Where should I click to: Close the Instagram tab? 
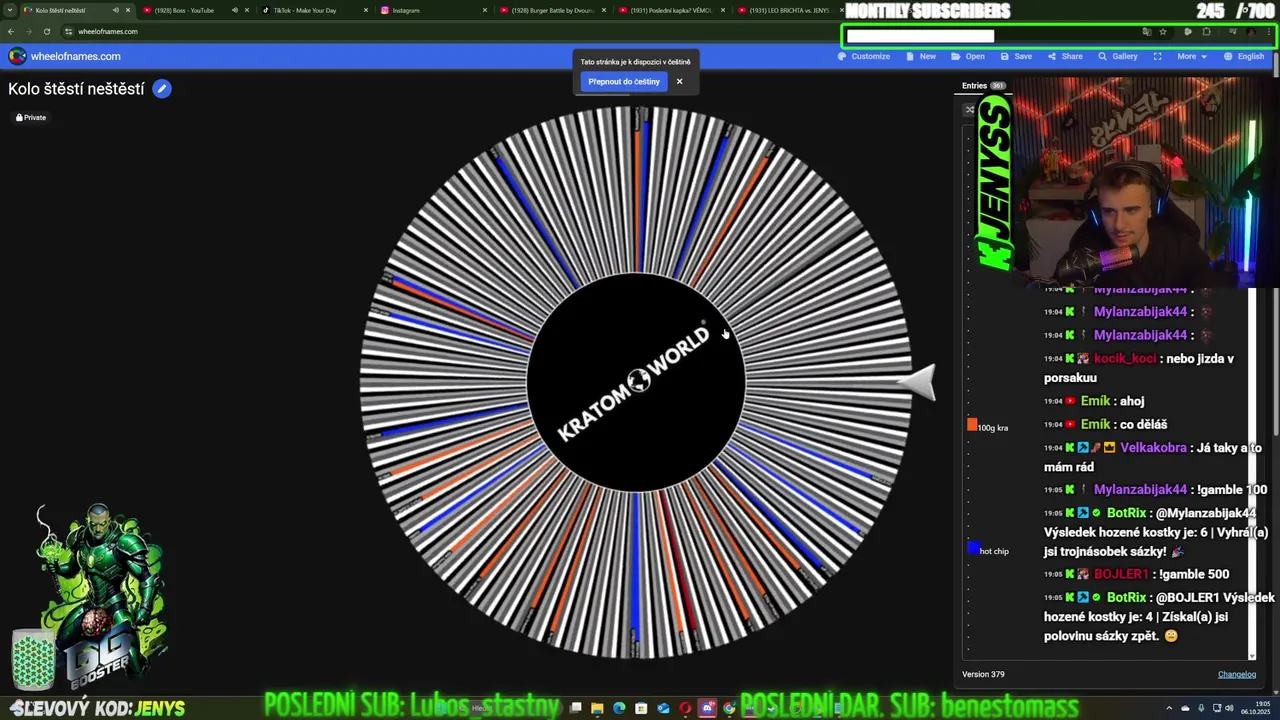tap(485, 10)
